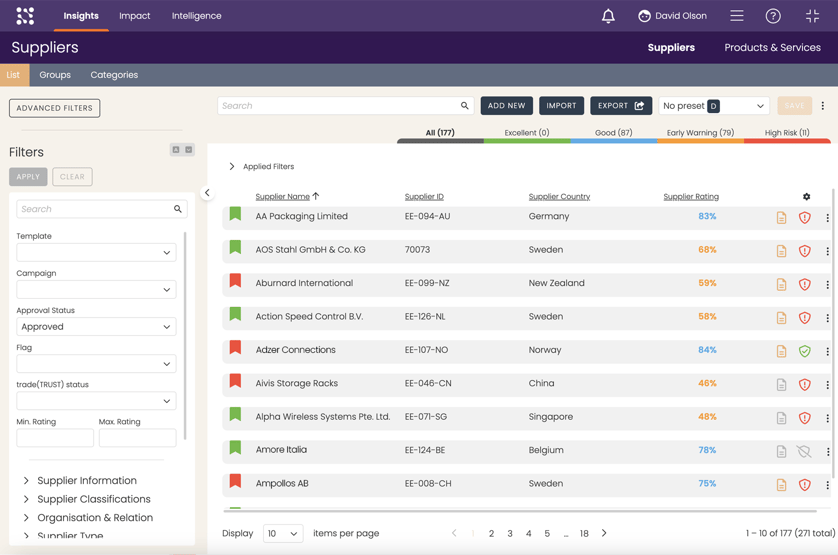The width and height of the screenshot is (838, 555).
Task: Open the Categories tab
Action: (114, 75)
